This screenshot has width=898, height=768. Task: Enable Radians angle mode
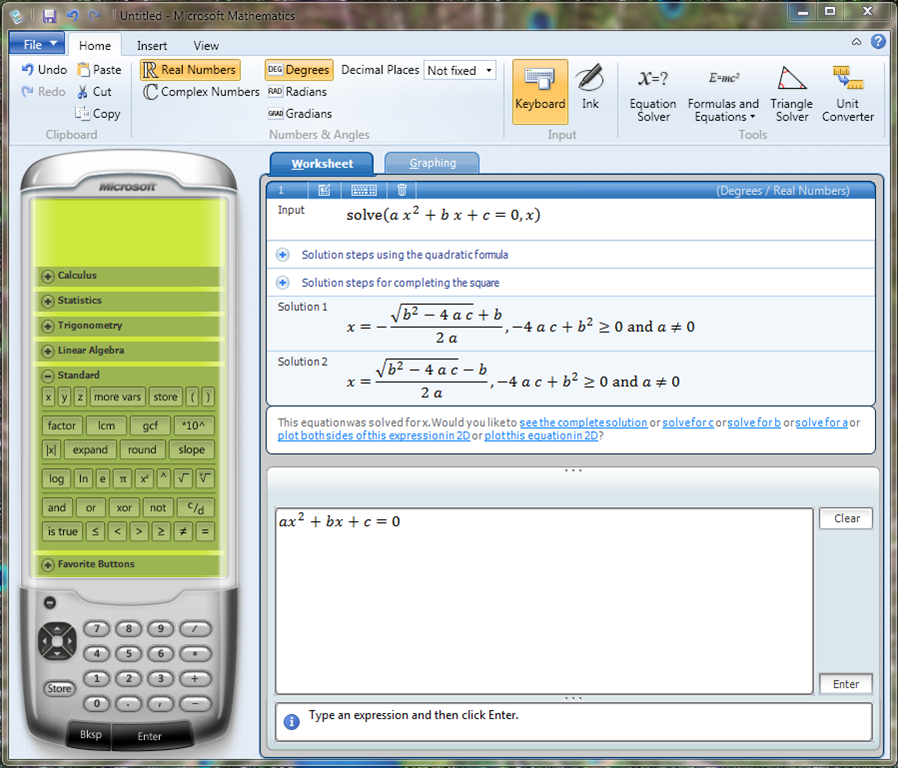click(x=299, y=91)
